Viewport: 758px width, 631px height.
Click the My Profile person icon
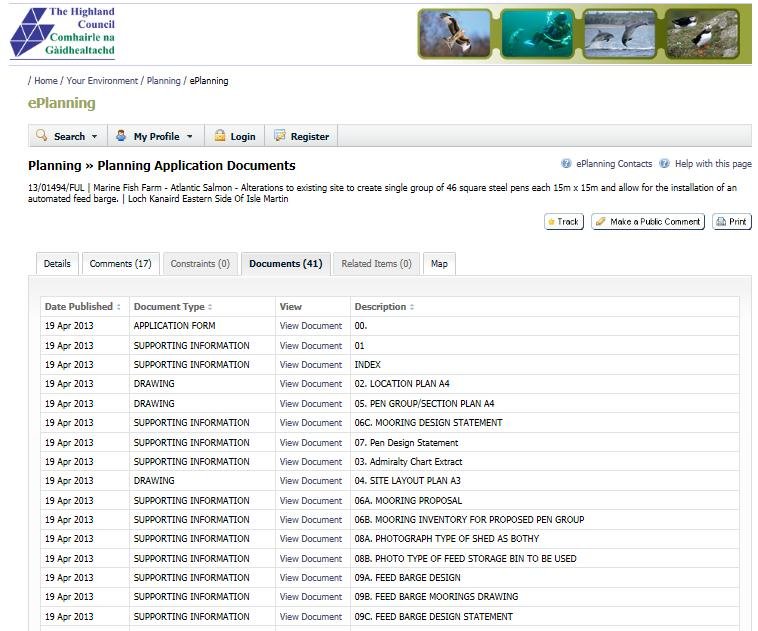click(121, 136)
